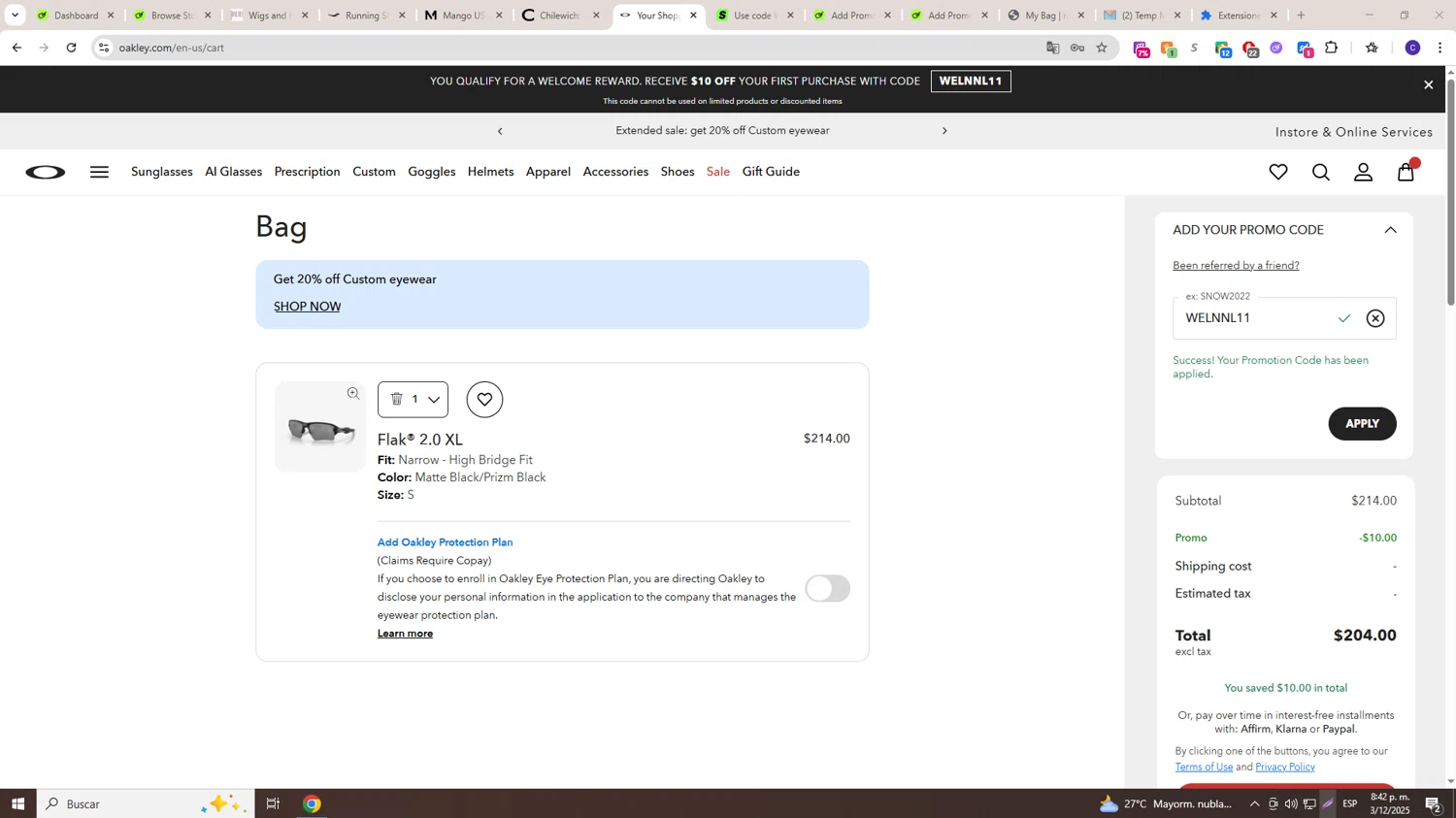1456x818 pixels.
Task: Switch to the My Bag tab
Action: pyautogui.click(x=1046, y=16)
